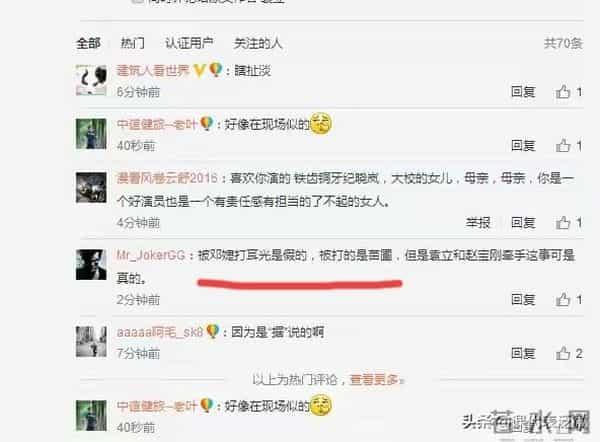Like the first 好像在现场似的 comment

point(563,145)
